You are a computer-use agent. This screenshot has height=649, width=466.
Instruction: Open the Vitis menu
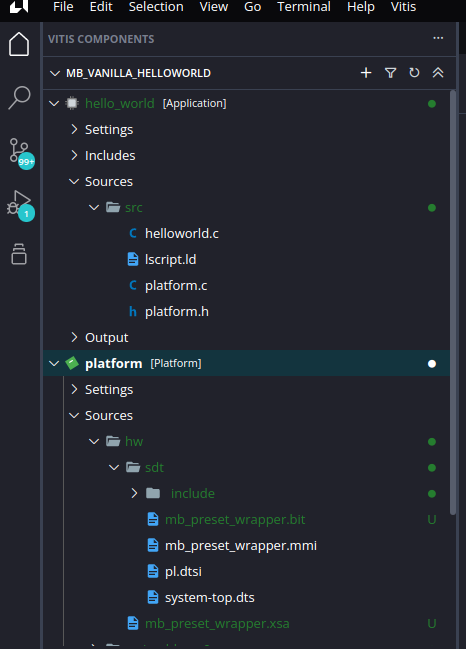pyautogui.click(x=404, y=7)
